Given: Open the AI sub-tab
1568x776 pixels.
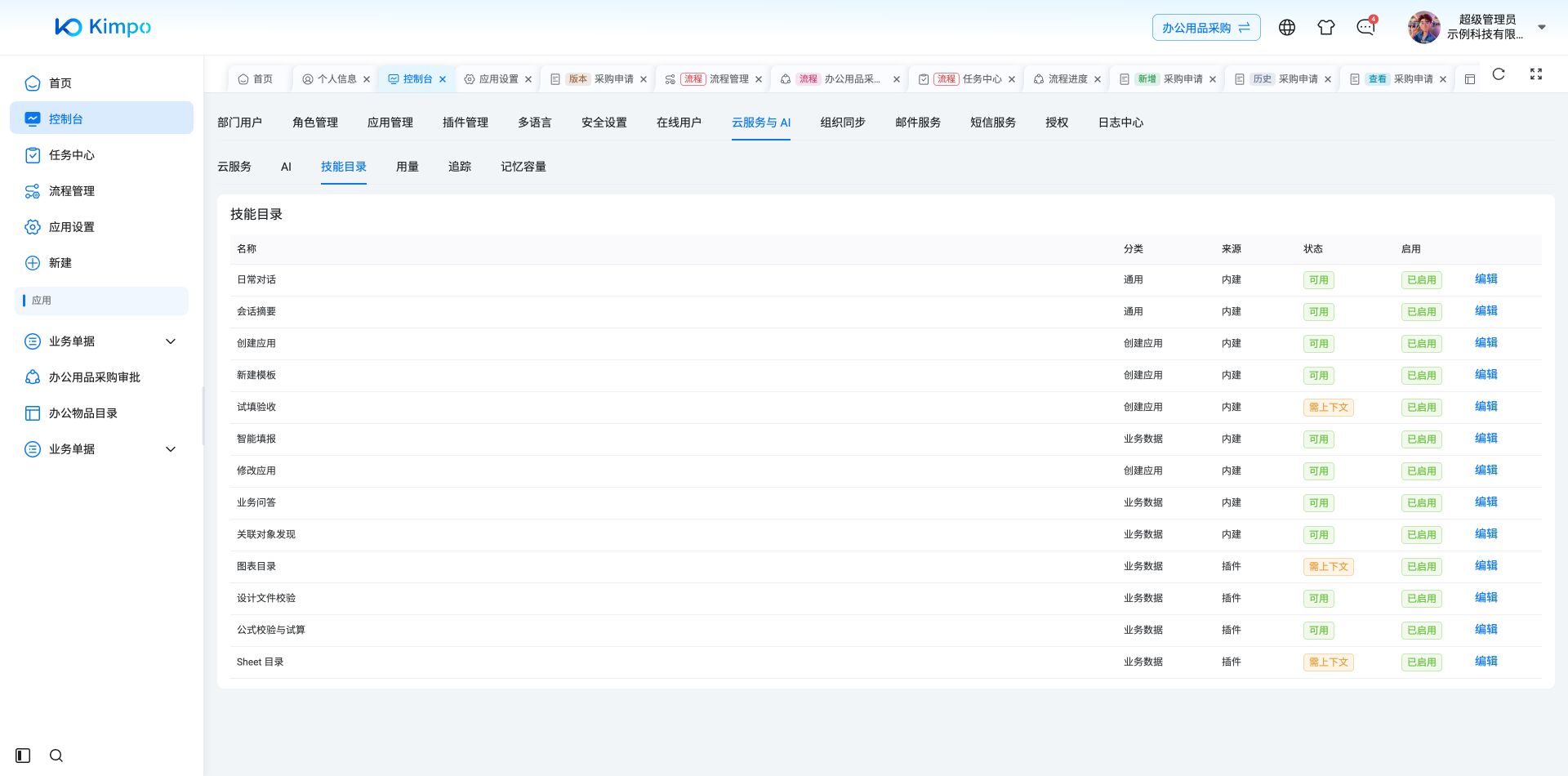Looking at the screenshot, I should click(x=286, y=167).
